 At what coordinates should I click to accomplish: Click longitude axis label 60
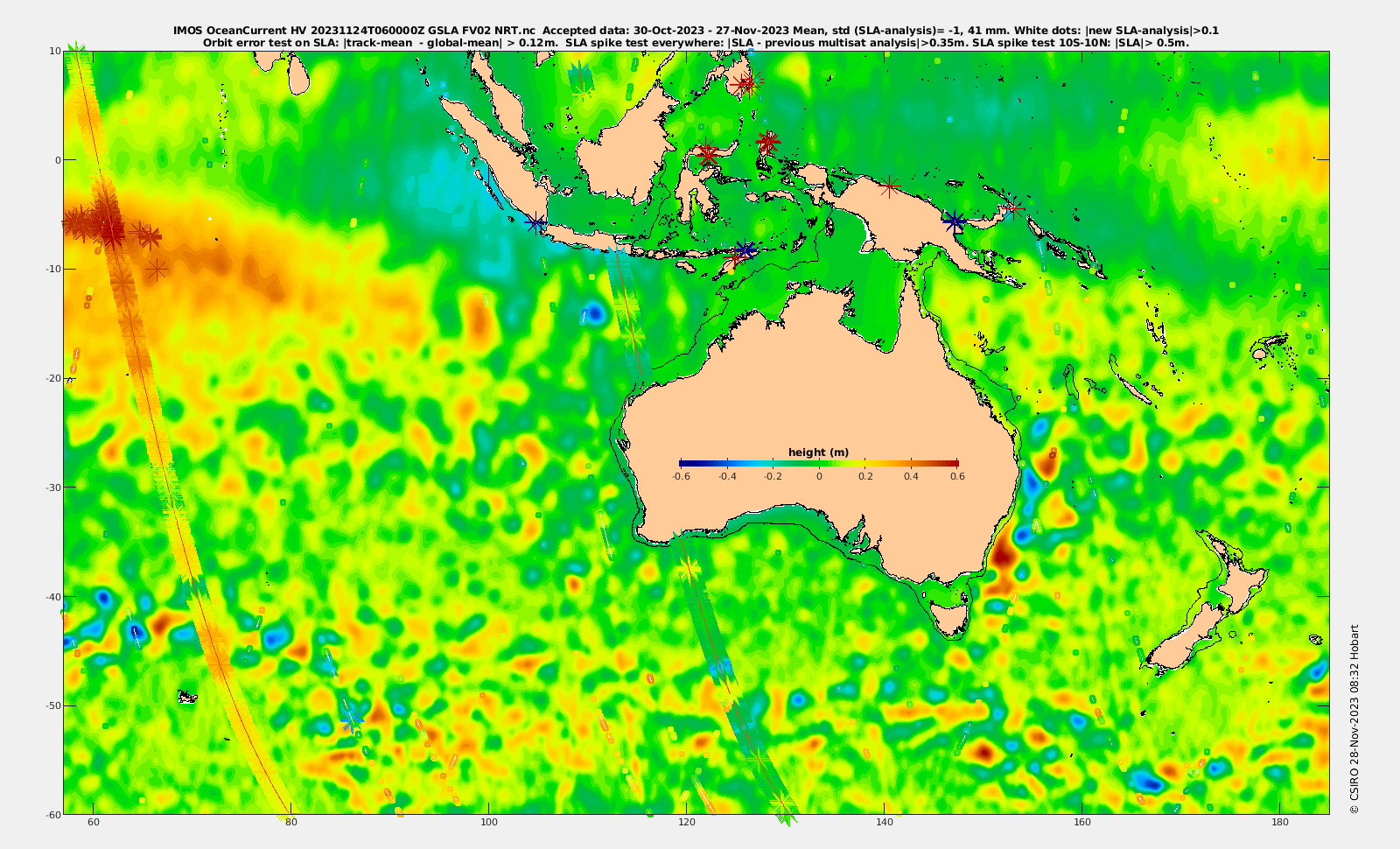[94, 822]
